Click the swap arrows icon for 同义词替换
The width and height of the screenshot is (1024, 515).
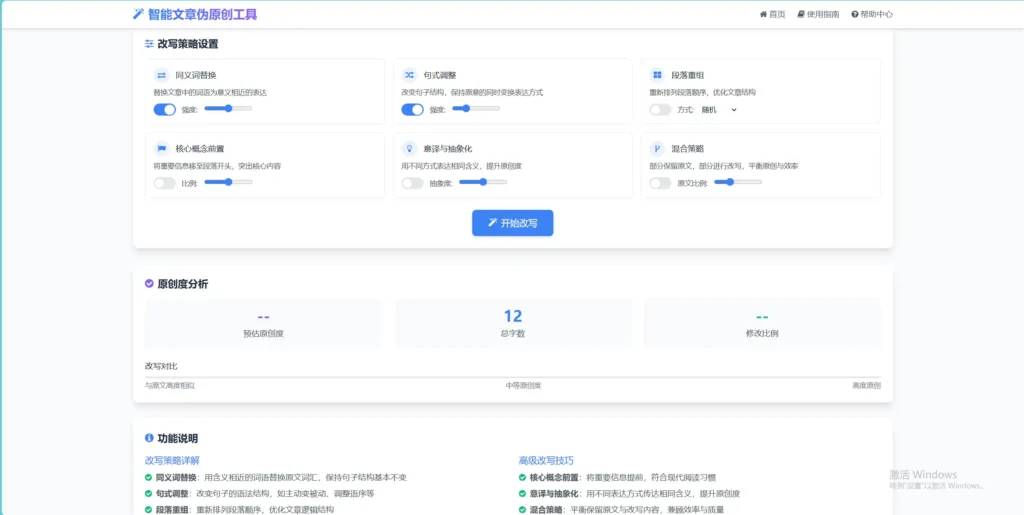click(x=161, y=74)
